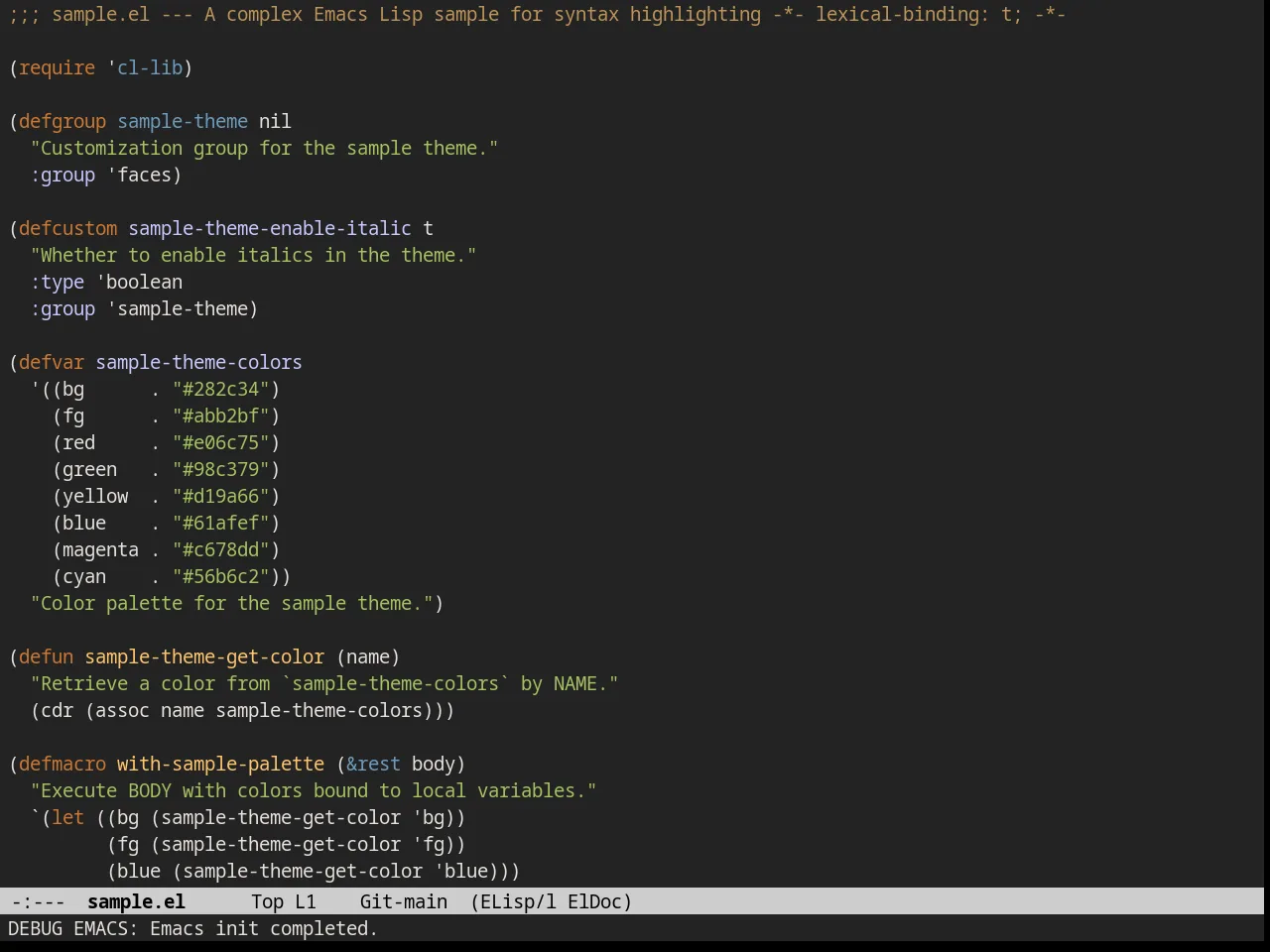Screen dimensions: 1270x952
Task: Click the 'defvar' keyword
Action: click(x=52, y=362)
